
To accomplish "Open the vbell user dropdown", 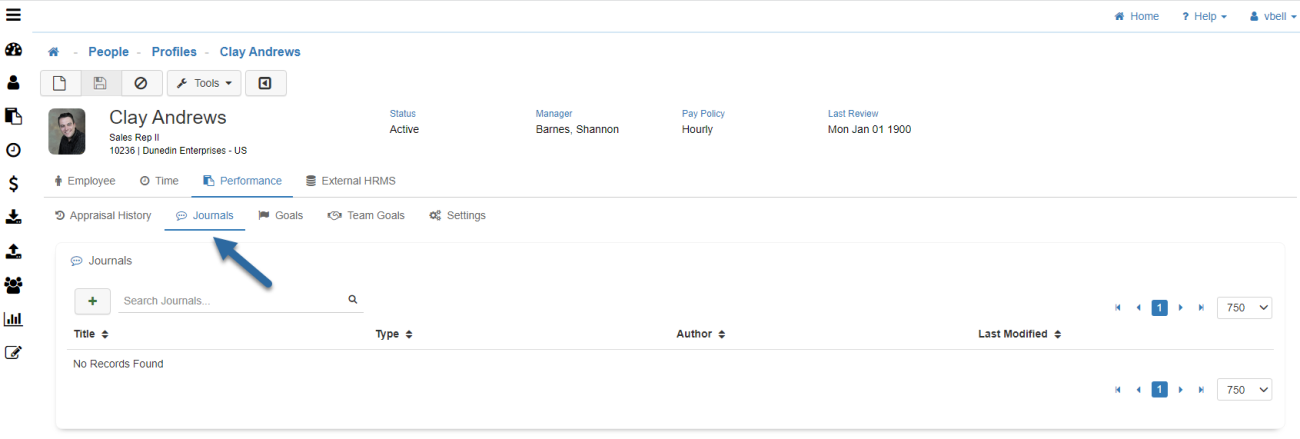I will coord(1273,16).
